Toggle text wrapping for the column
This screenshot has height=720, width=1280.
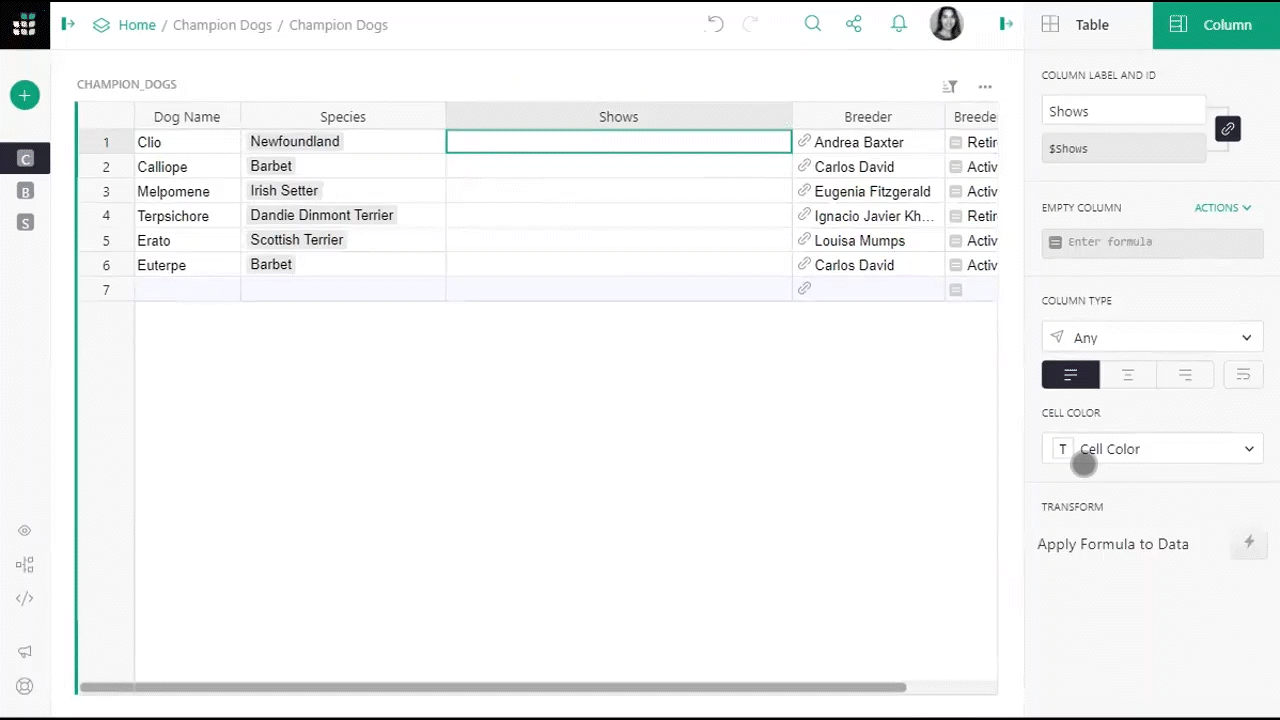point(1243,374)
